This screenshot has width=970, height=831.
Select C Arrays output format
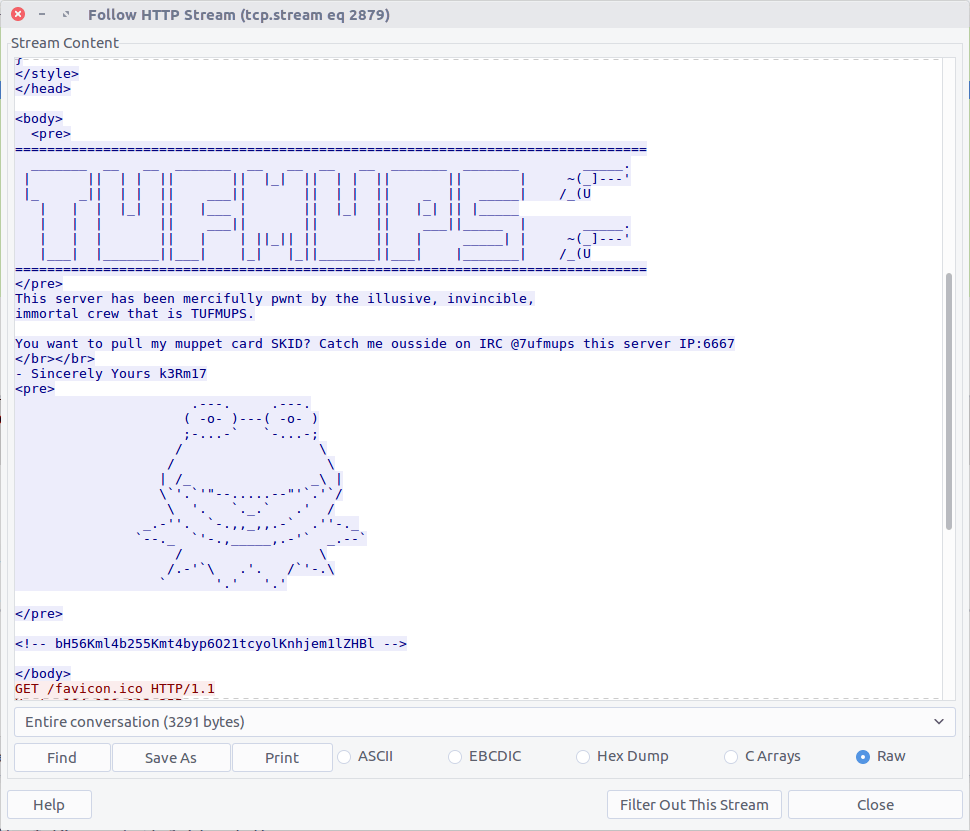732,757
